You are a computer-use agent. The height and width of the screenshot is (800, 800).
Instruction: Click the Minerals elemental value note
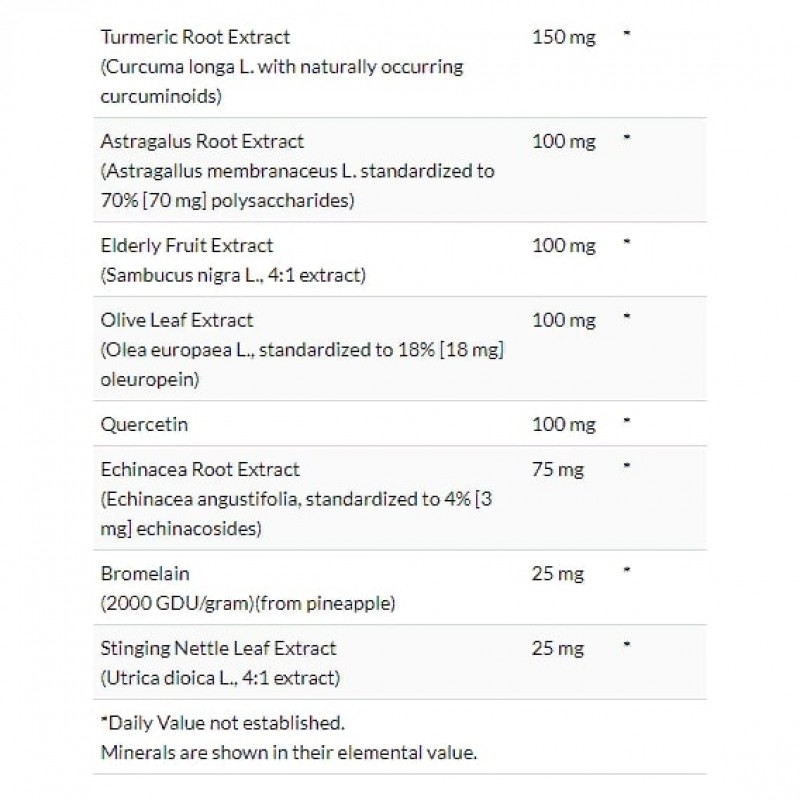[x=289, y=751]
